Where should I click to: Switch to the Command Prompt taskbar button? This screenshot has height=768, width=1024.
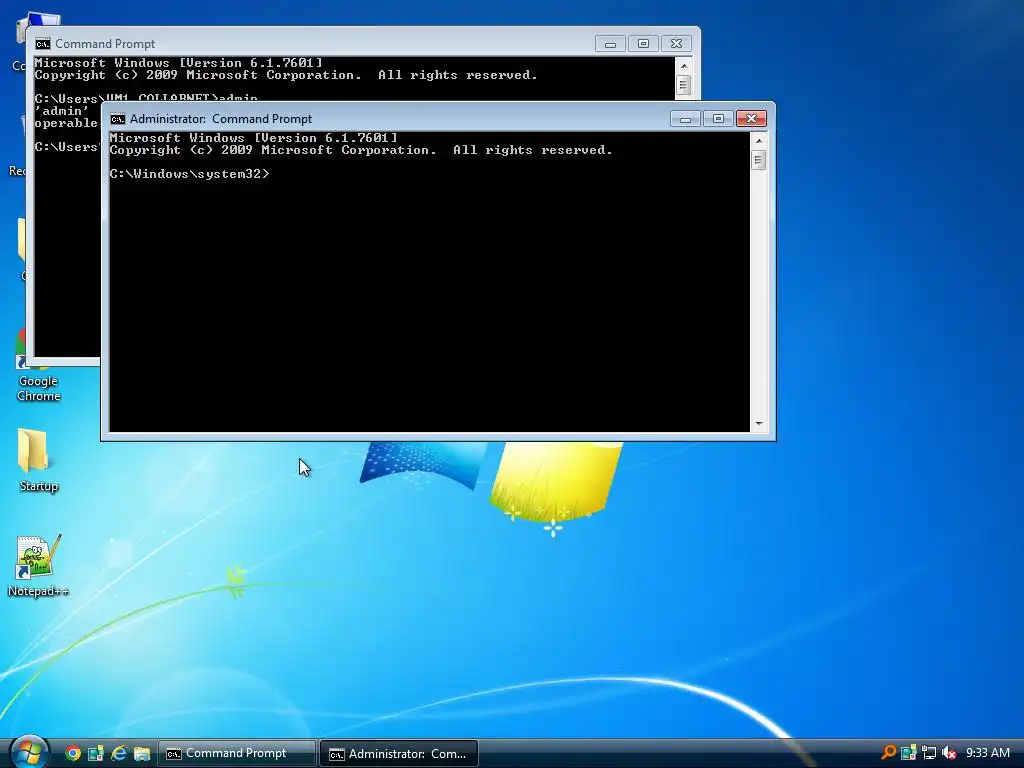point(237,753)
